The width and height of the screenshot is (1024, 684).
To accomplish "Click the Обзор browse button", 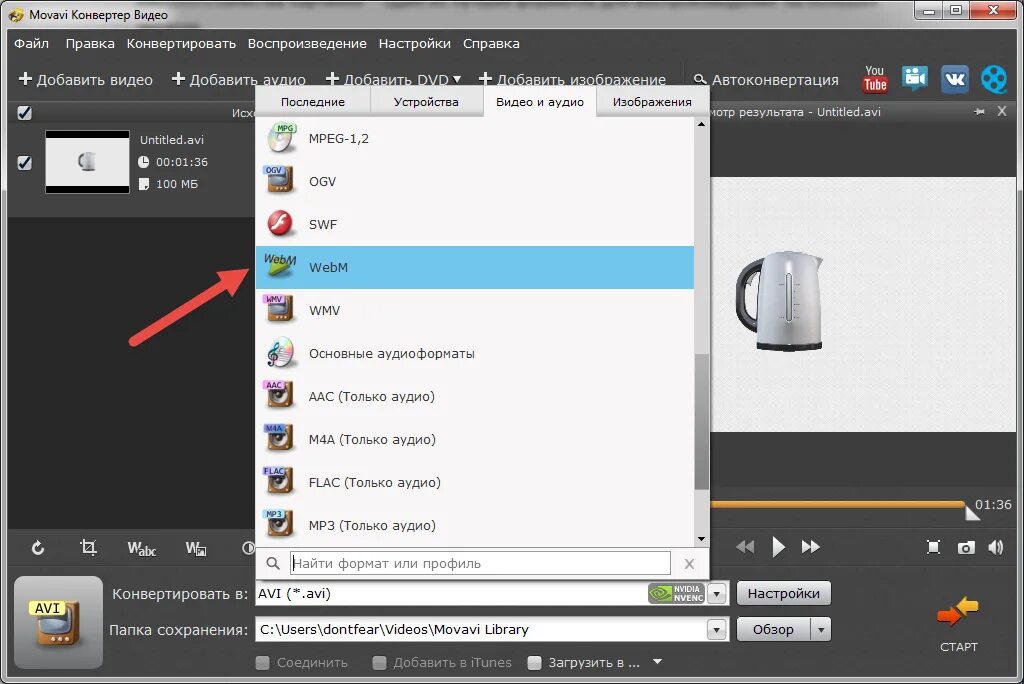I will click(x=774, y=630).
